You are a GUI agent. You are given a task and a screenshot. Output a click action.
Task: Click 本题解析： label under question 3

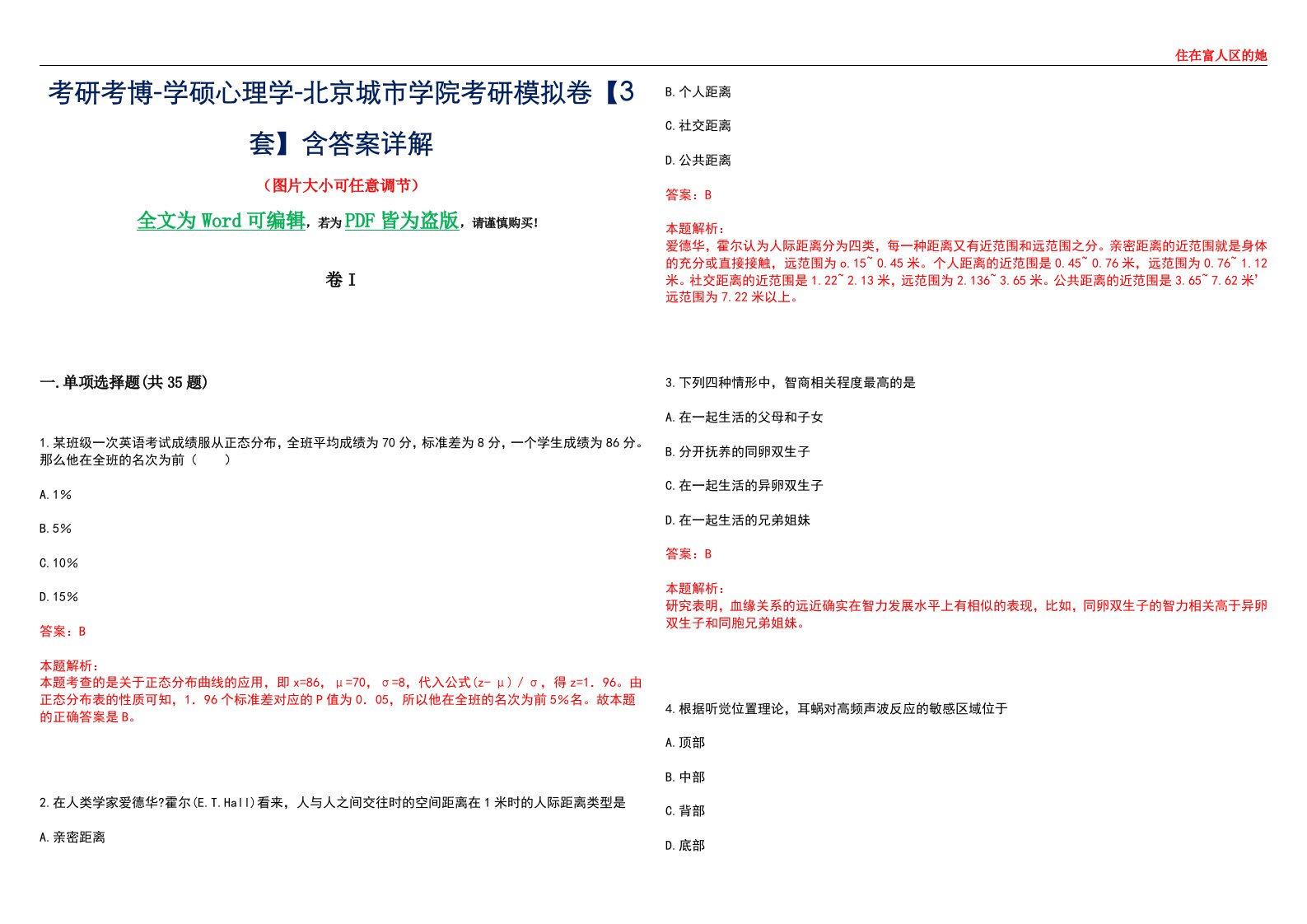(x=695, y=588)
